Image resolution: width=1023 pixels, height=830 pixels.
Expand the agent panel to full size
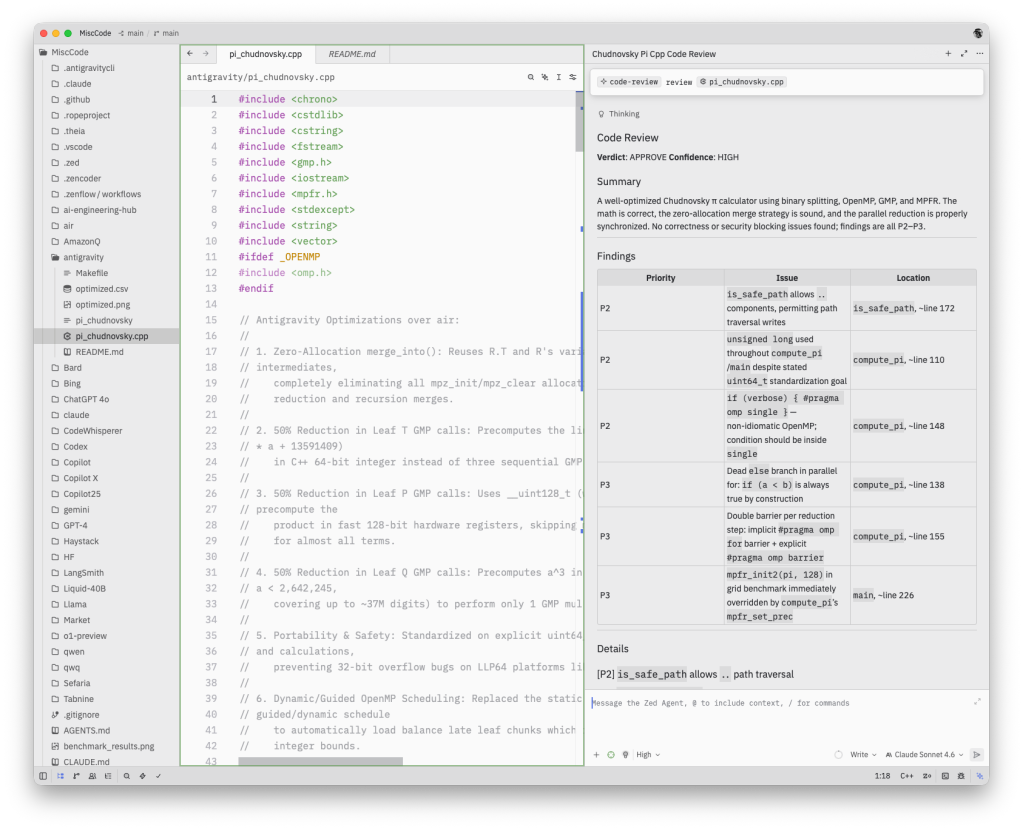pos(964,54)
